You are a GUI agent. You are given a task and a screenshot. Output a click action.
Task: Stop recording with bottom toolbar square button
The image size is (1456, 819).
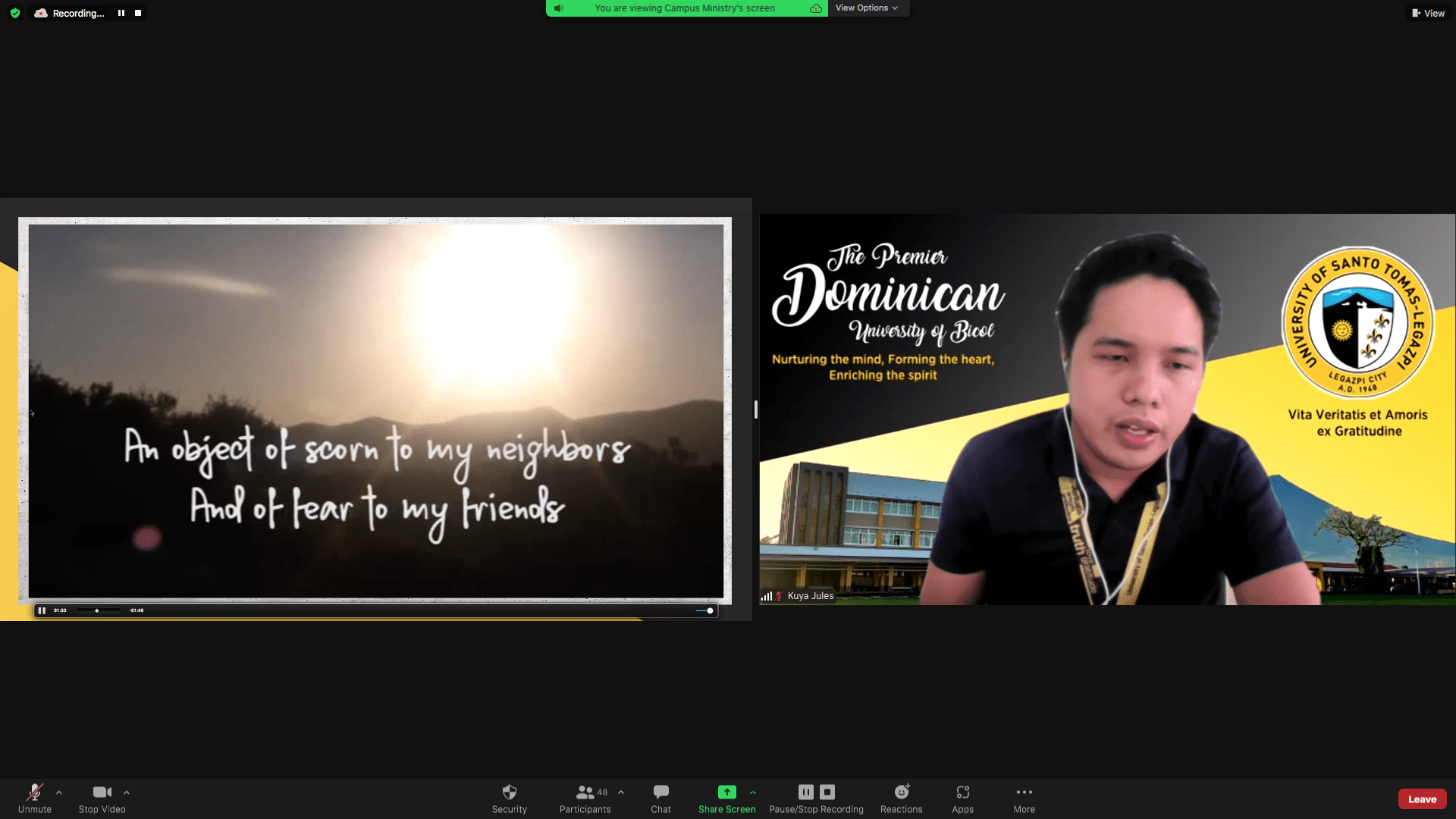(x=827, y=792)
